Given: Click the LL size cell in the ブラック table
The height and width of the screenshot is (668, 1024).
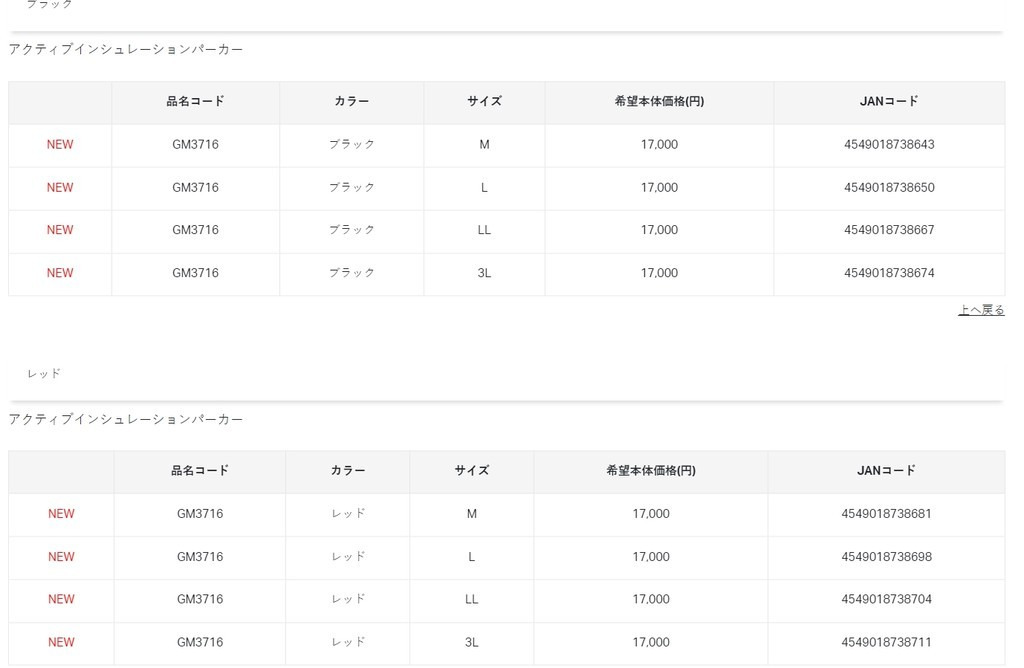Looking at the screenshot, I should (484, 230).
